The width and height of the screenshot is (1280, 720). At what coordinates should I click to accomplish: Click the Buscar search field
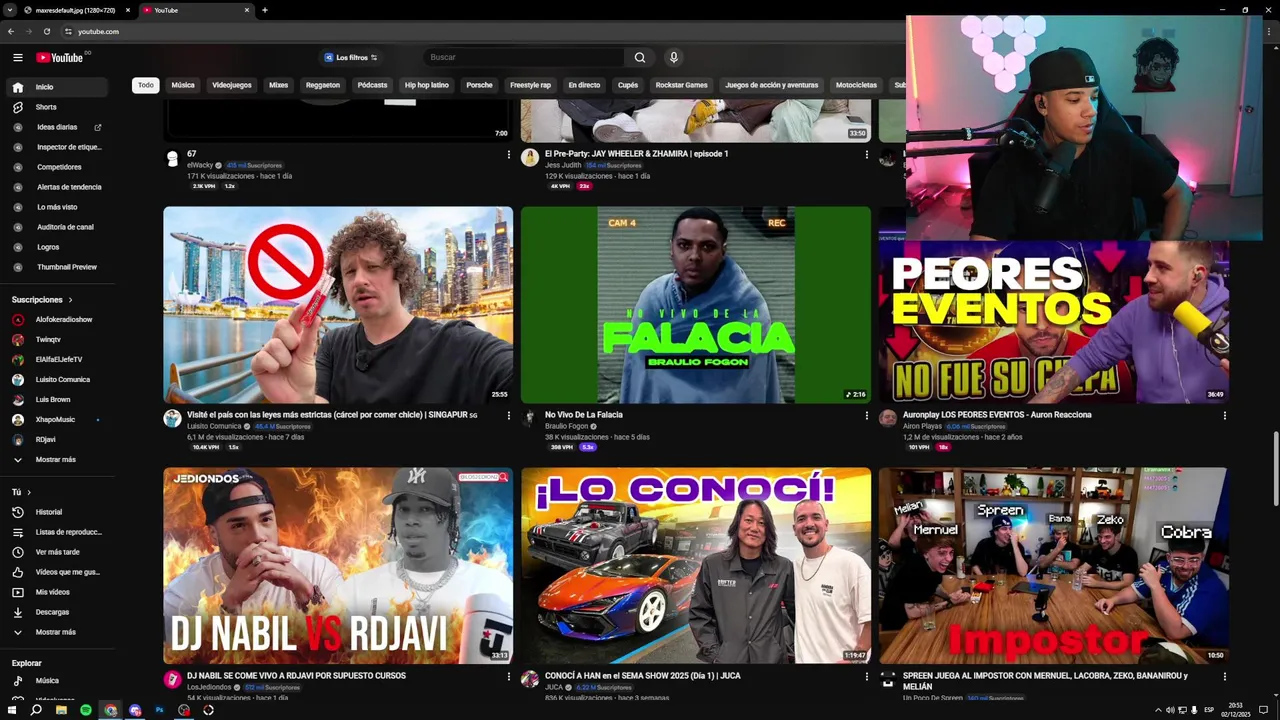(x=525, y=58)
